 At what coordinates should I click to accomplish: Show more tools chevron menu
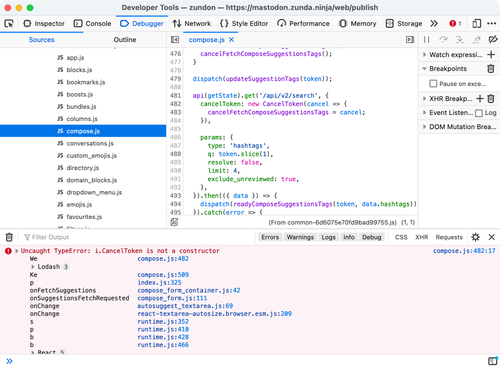[x=434, y=24]
